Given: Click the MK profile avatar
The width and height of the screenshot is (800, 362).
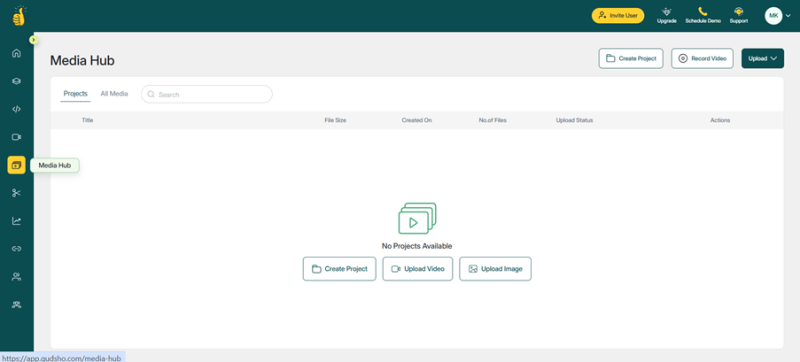Looking at the screenshot, I should (x=773, y=16).
